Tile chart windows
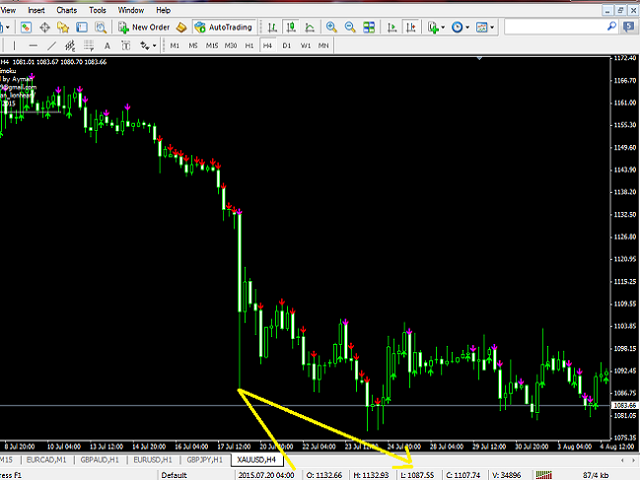The height and width of the screenshot is (480, 640). pos(369,27)
